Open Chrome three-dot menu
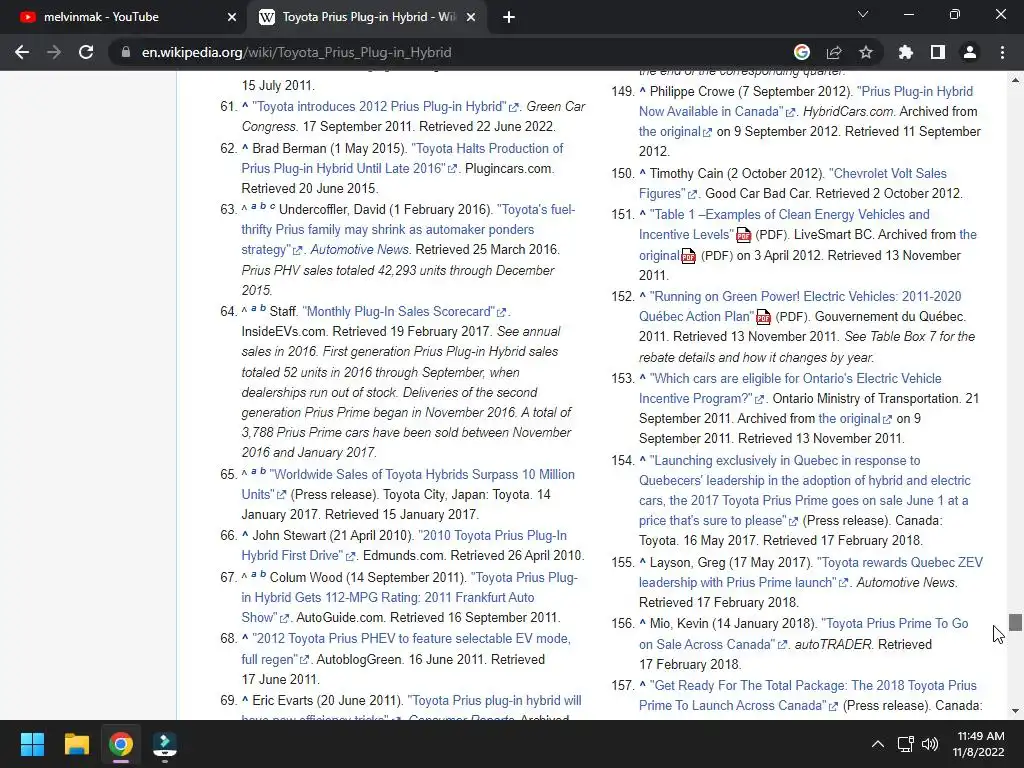This screenshot has width=1024, height=768. 1002,52
